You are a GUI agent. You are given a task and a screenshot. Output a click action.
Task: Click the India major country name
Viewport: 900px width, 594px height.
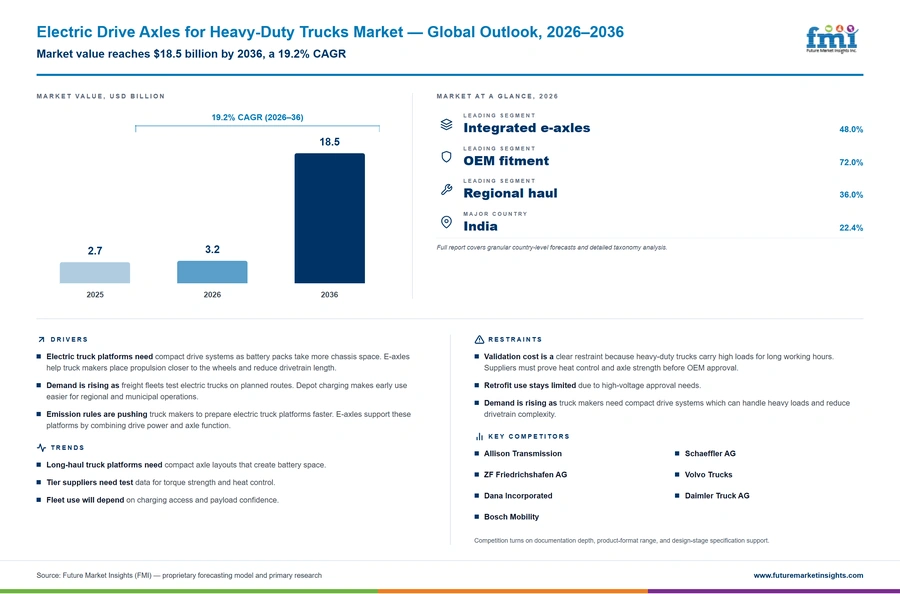tap(480, 226)
